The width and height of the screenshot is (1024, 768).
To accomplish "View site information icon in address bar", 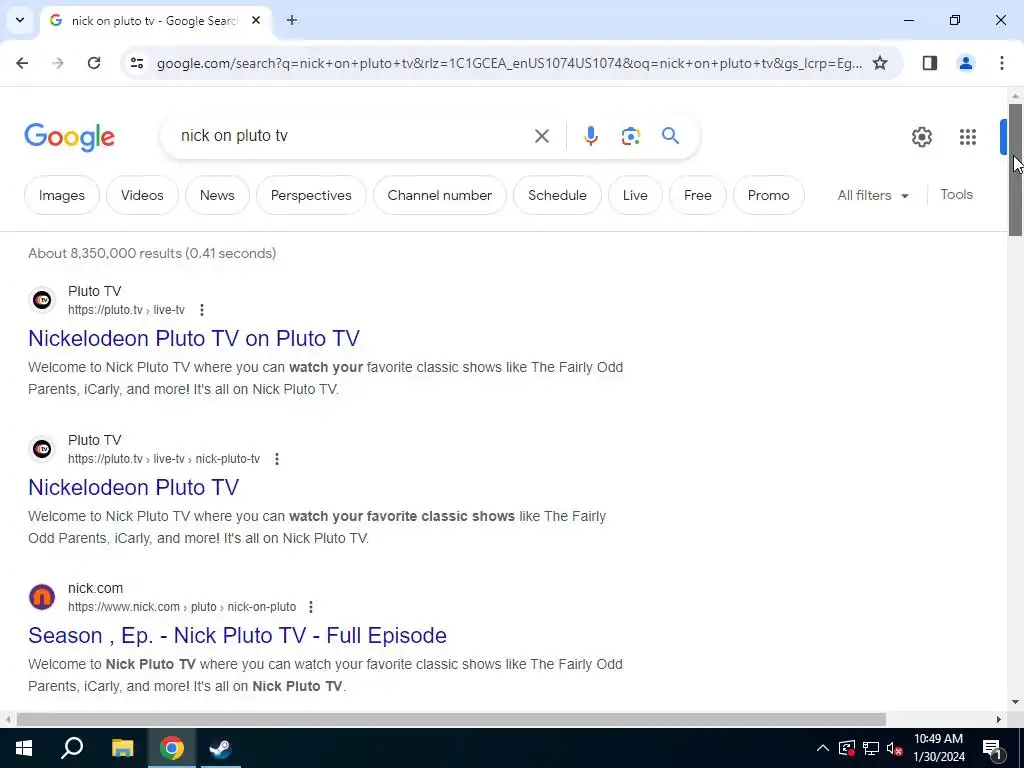I will click(x=136, y=63).
